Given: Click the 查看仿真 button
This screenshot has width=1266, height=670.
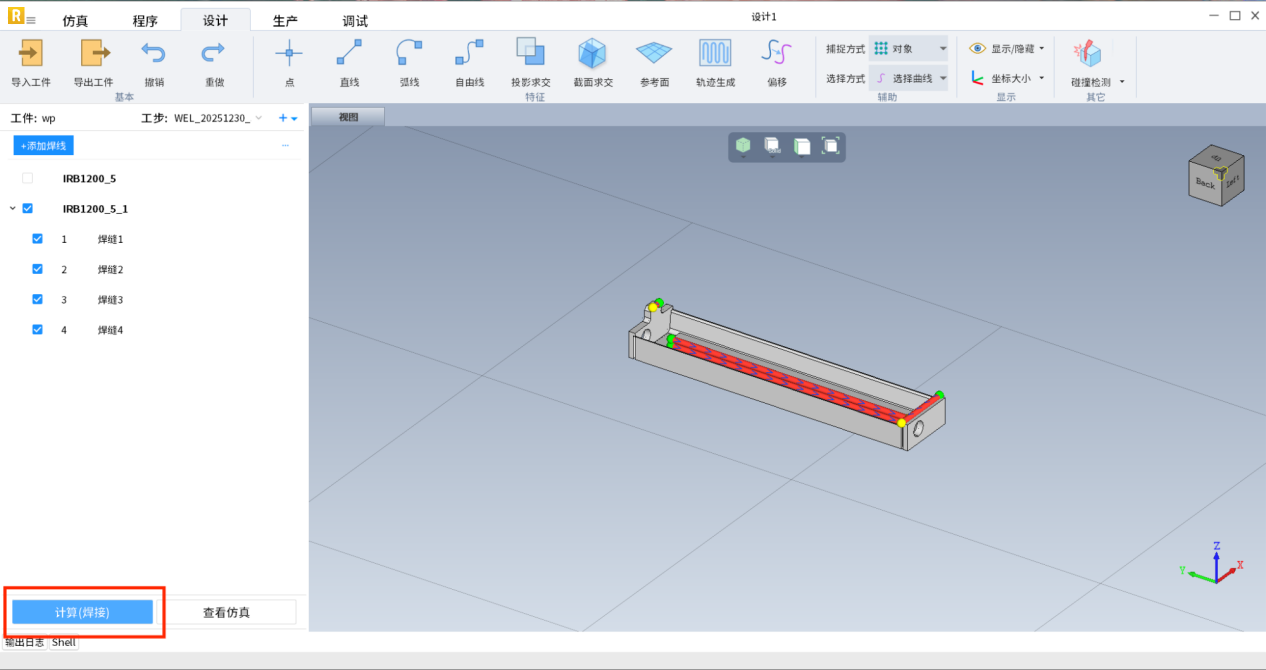Looking at the screenshot, I should (226, 612).
